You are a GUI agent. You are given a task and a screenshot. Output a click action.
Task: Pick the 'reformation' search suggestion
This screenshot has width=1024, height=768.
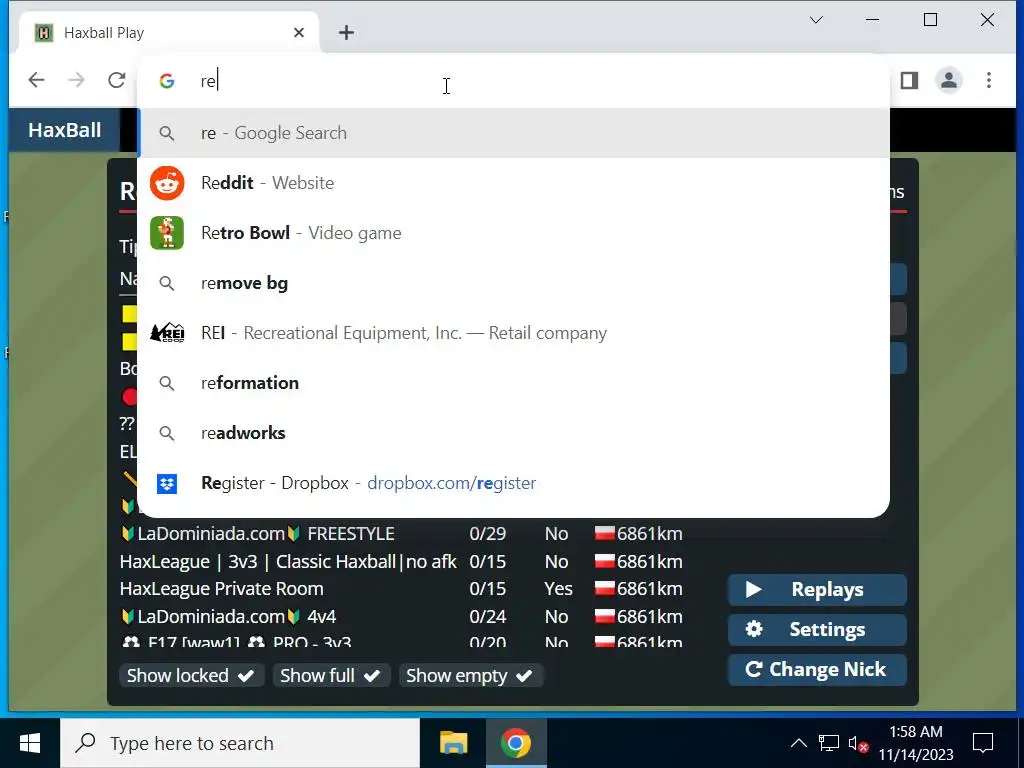[x=513, y=383]
